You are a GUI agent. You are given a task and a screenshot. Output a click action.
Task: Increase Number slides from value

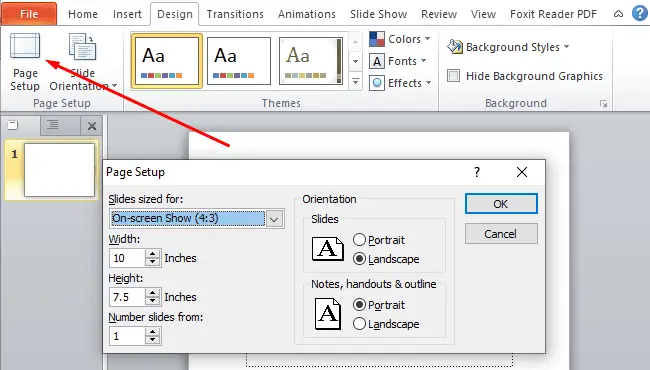pyautogui.click(x=153, y=331)
